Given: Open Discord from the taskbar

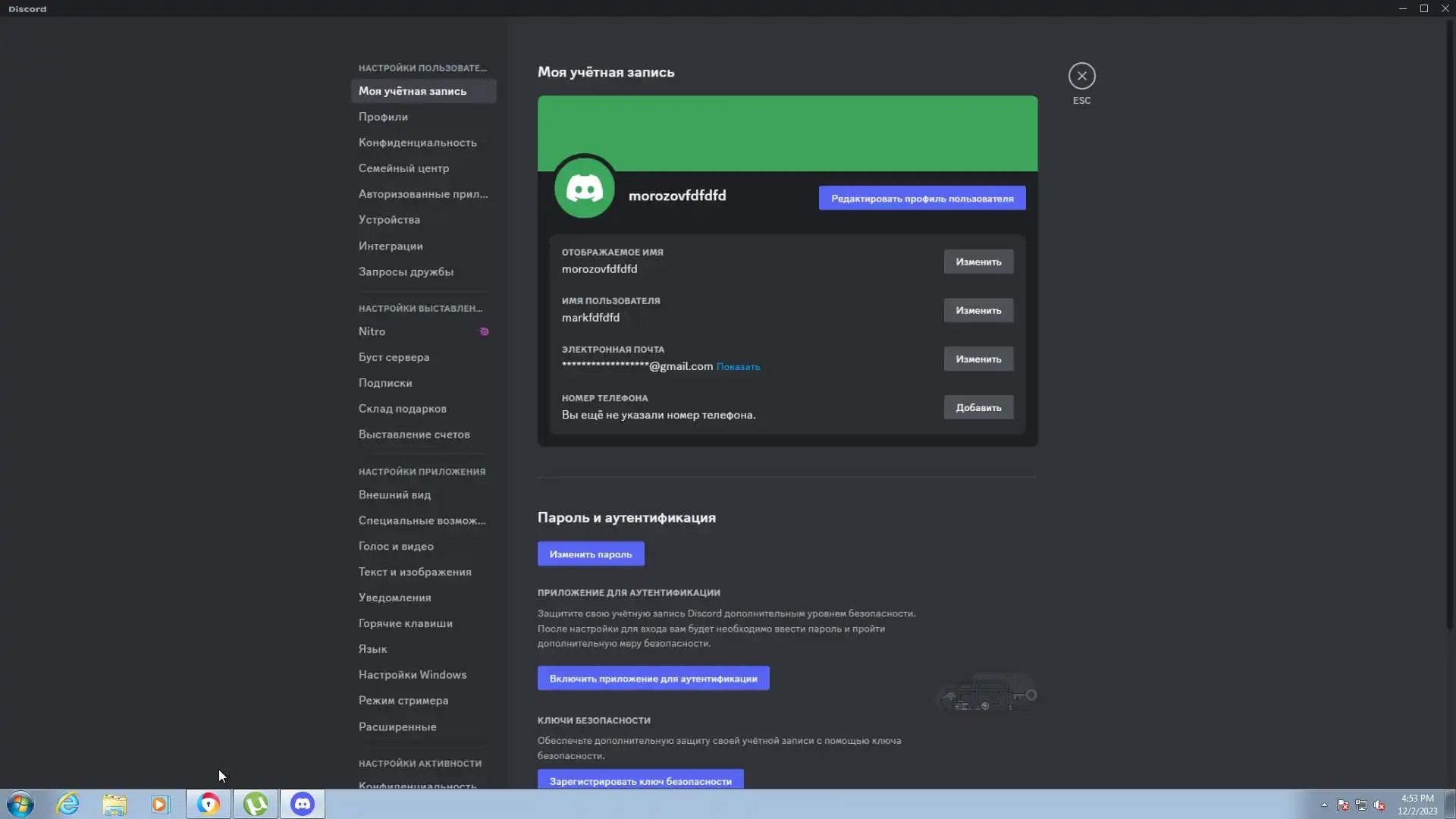Looking at the screenshot, I should (x=303, y=804).
